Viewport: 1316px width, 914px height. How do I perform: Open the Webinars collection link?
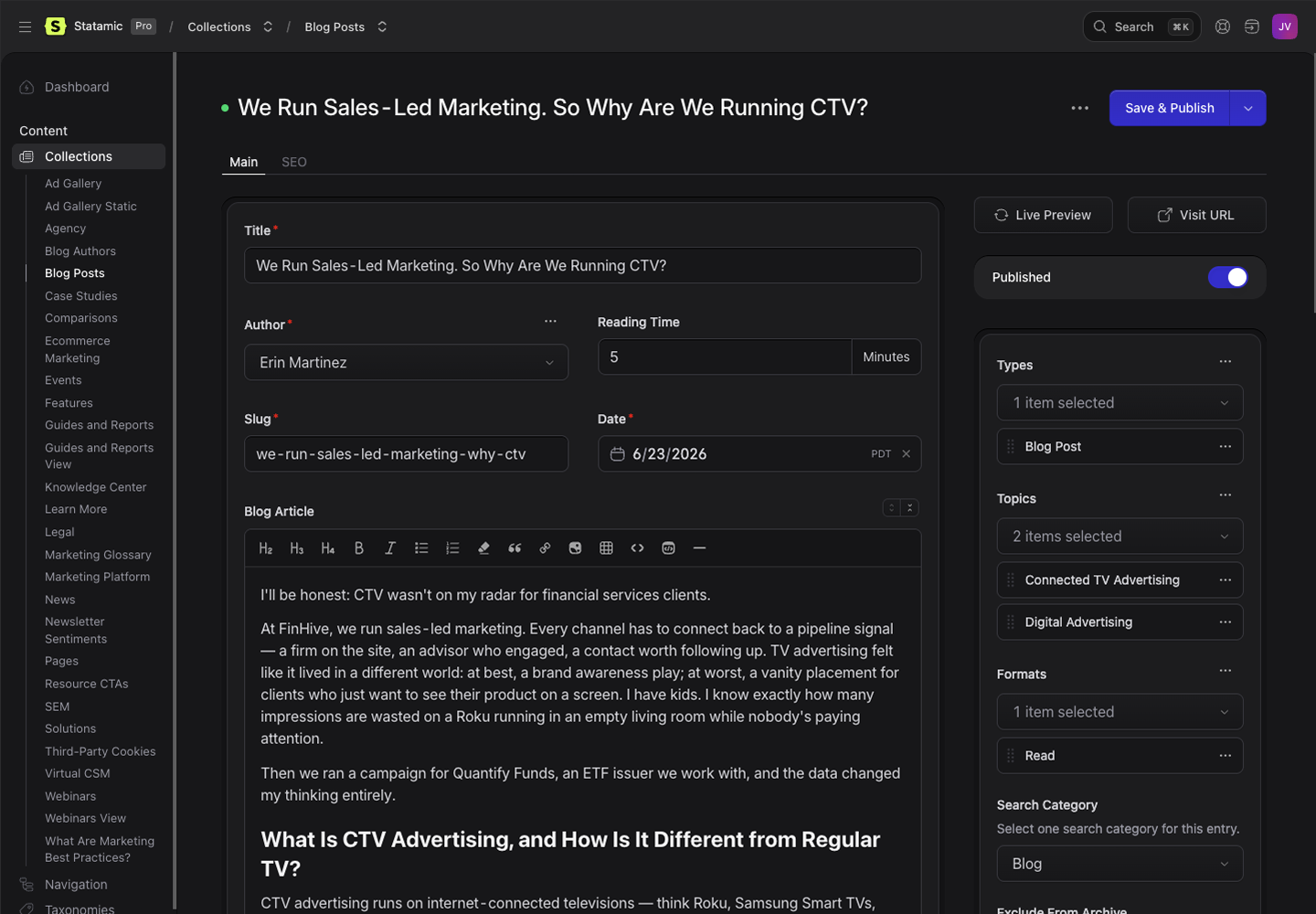click(70, 796)
